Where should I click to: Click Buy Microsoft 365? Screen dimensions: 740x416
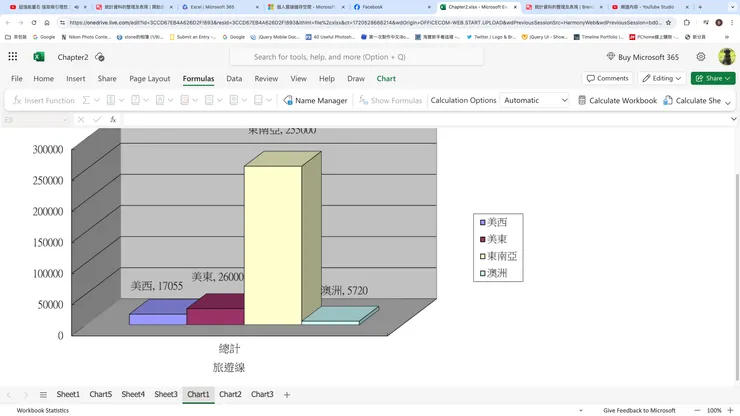coord(643,57)
